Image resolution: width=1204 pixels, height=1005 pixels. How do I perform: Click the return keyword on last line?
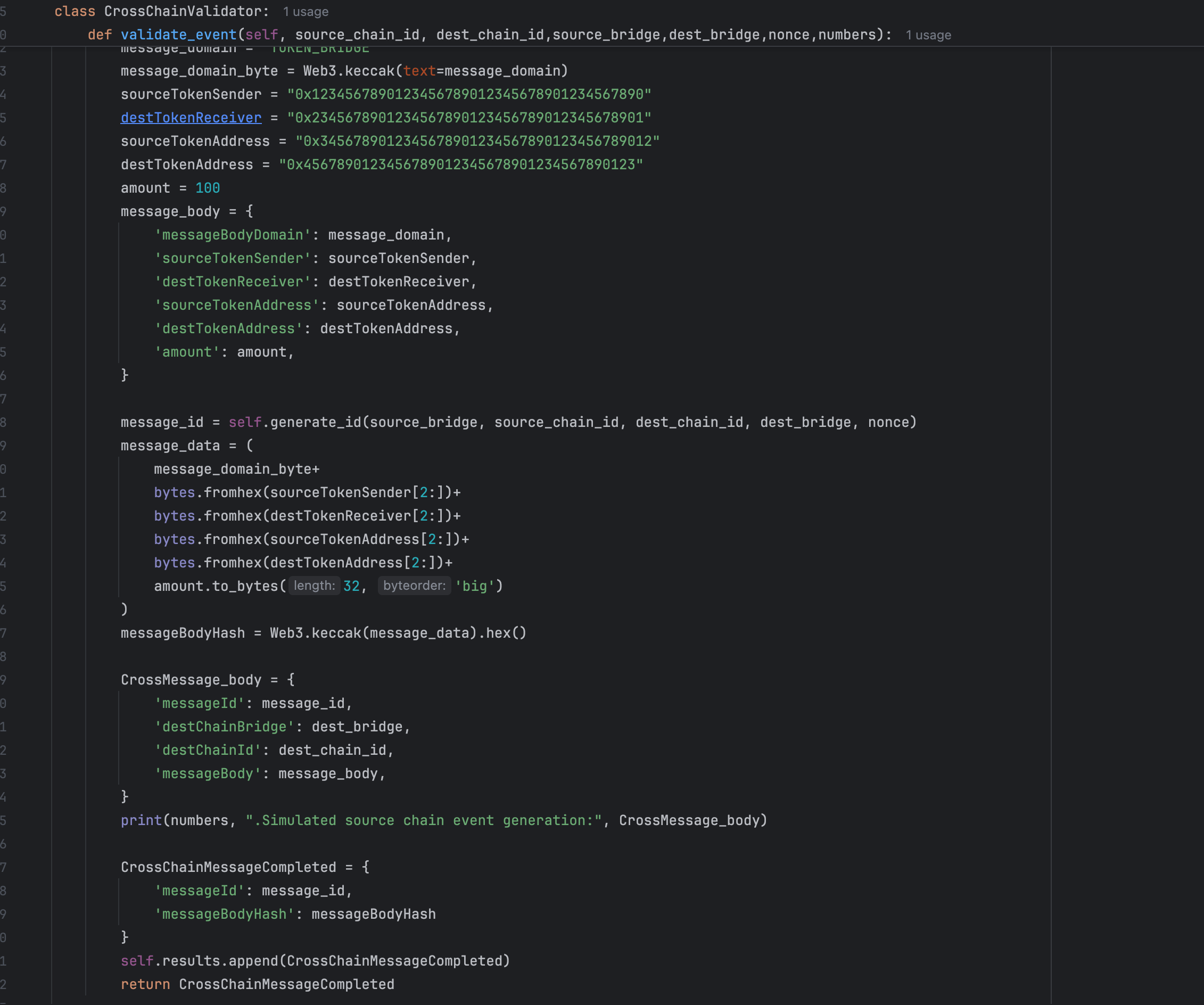pyautogui.click(x=145, y=984)
